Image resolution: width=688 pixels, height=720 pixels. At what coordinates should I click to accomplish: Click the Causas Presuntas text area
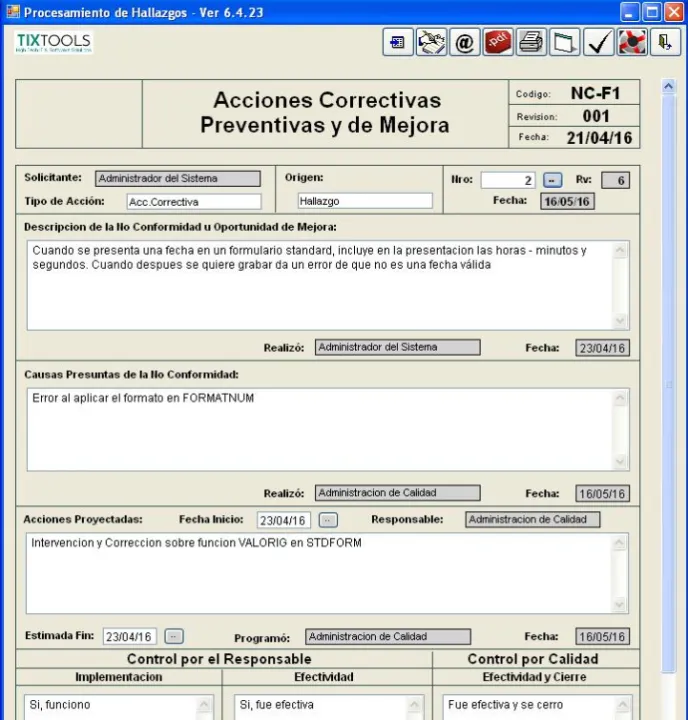(x=320, y=429)
